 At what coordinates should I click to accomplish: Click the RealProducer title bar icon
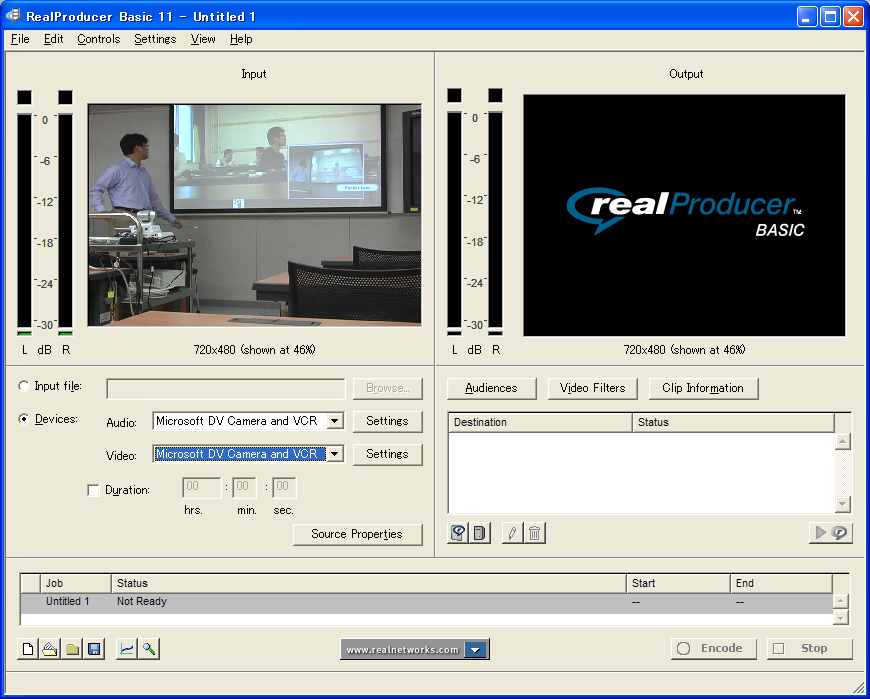(13, 16)
